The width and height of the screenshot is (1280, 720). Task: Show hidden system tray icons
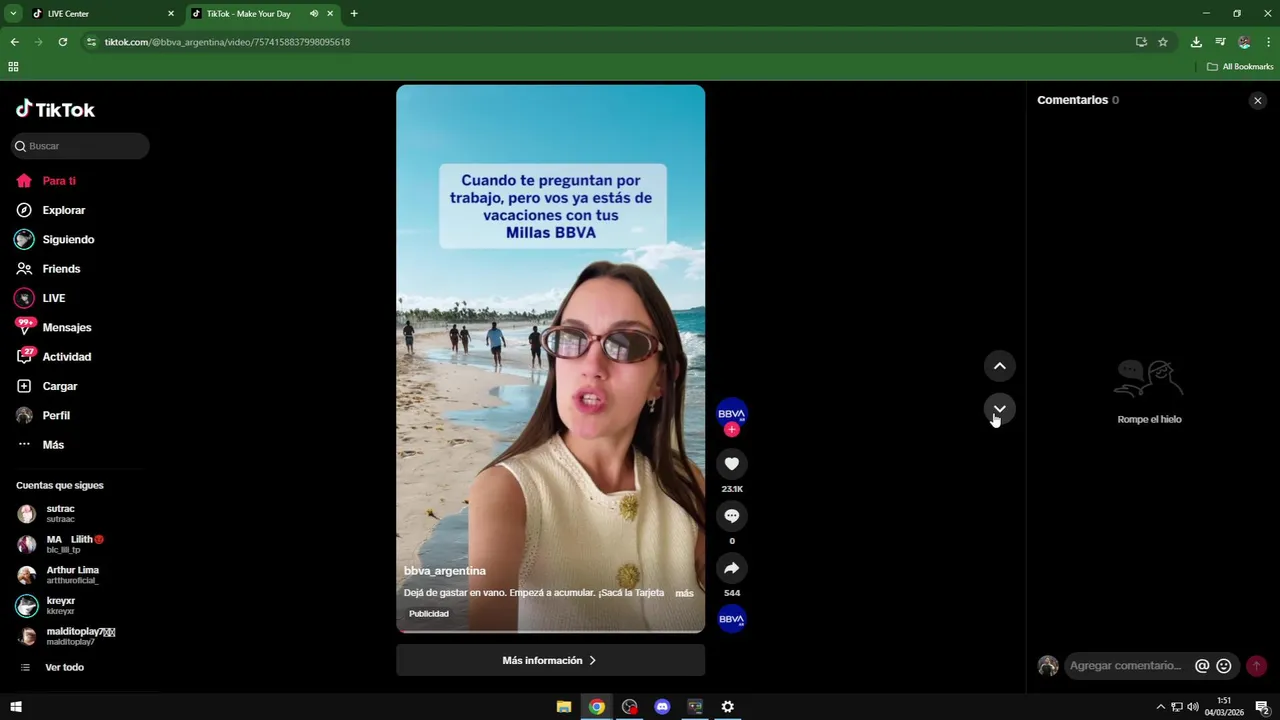(1160, 707)
